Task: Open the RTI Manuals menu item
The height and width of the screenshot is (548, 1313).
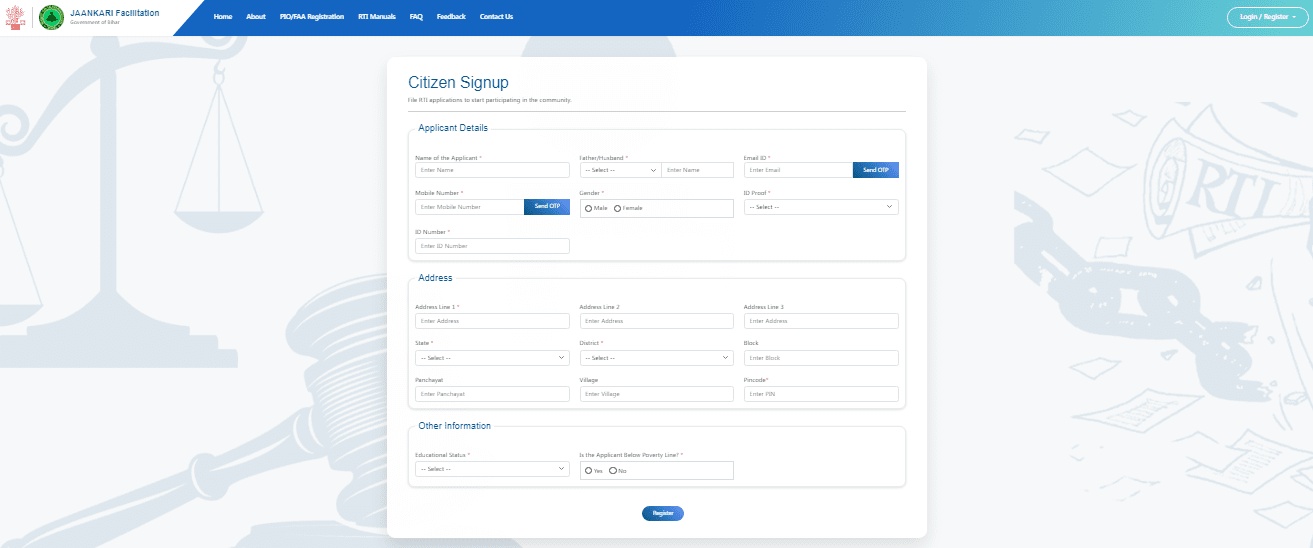Action: pos(377,17)
